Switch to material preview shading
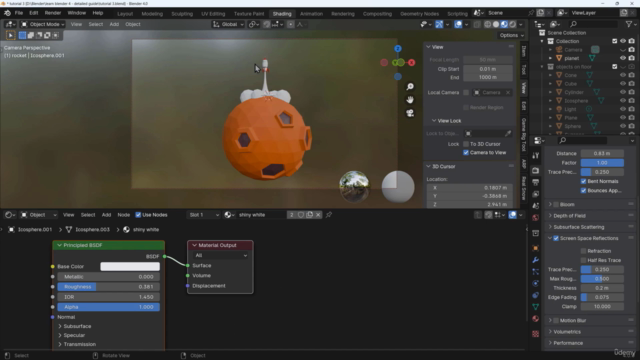 (x=504, y=24)
